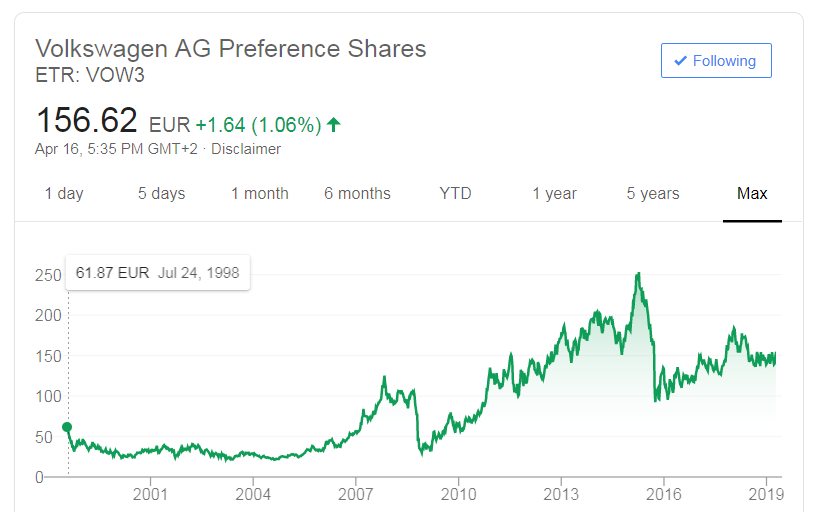Click the 2019 x-axis label

pyautogui.click(x=766, y=493)
